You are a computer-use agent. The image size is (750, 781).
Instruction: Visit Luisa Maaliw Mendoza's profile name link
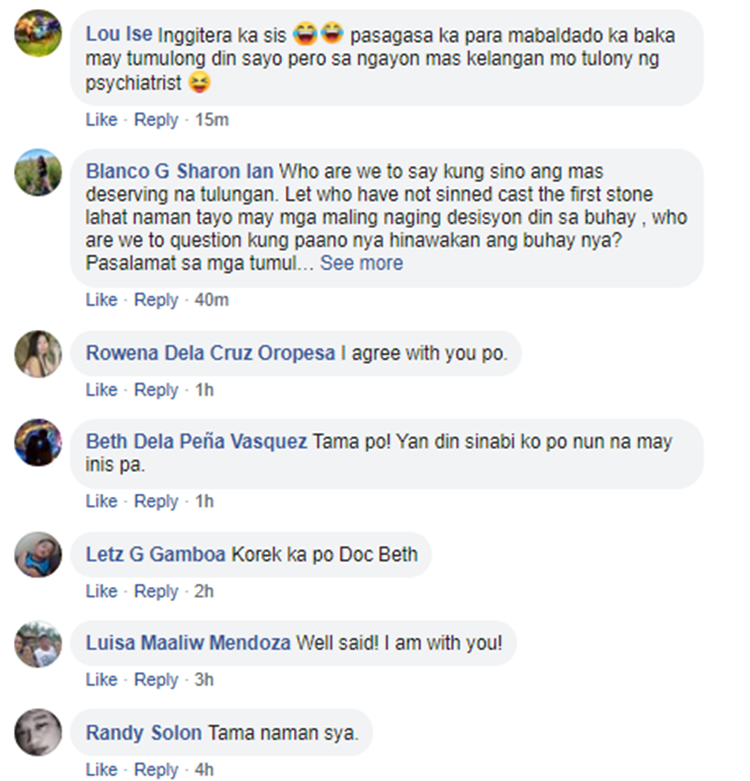188,643
